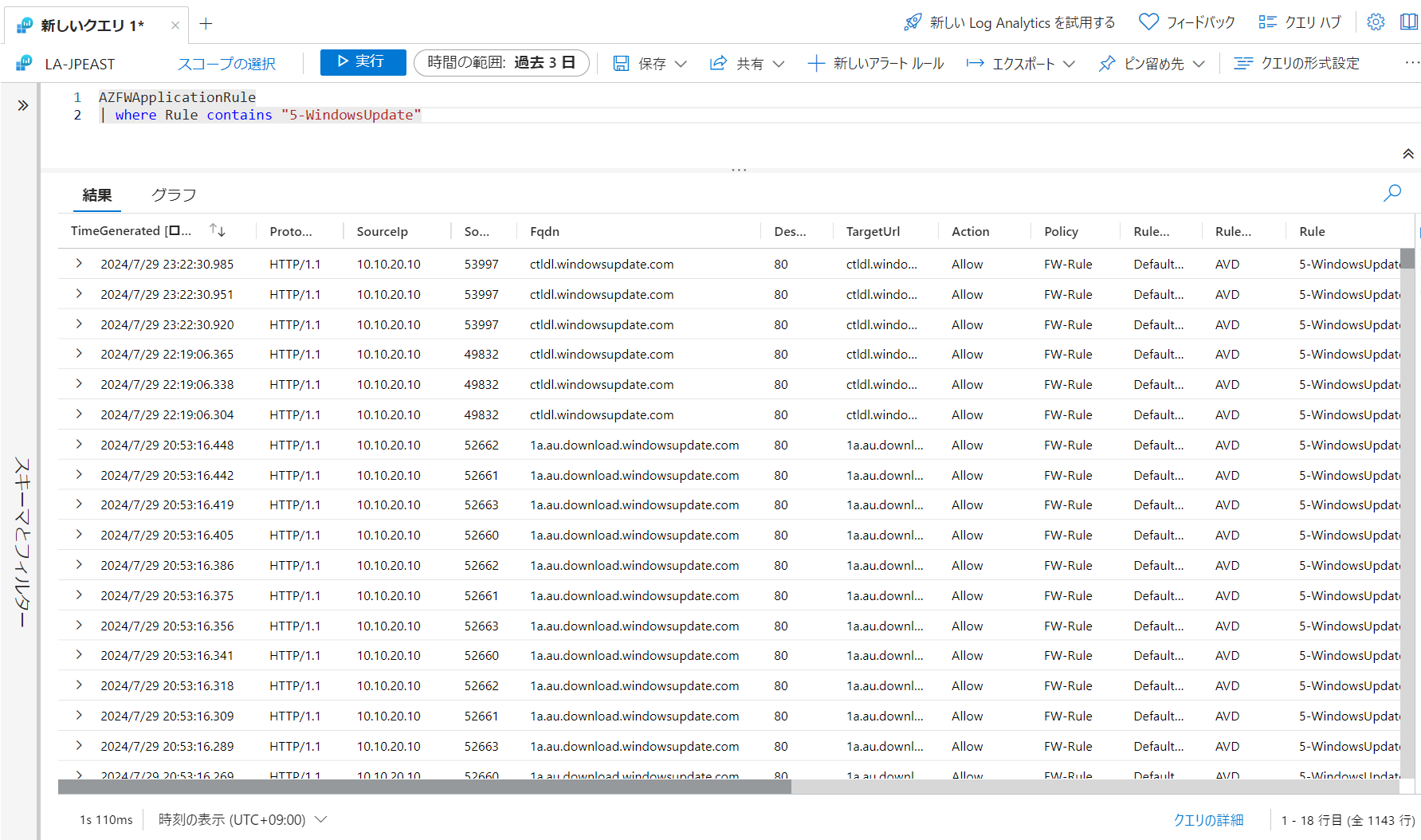This screenshot has width=1421, height=840.
Task: Click the heart feedback icon
Action: pos(1148,22)
